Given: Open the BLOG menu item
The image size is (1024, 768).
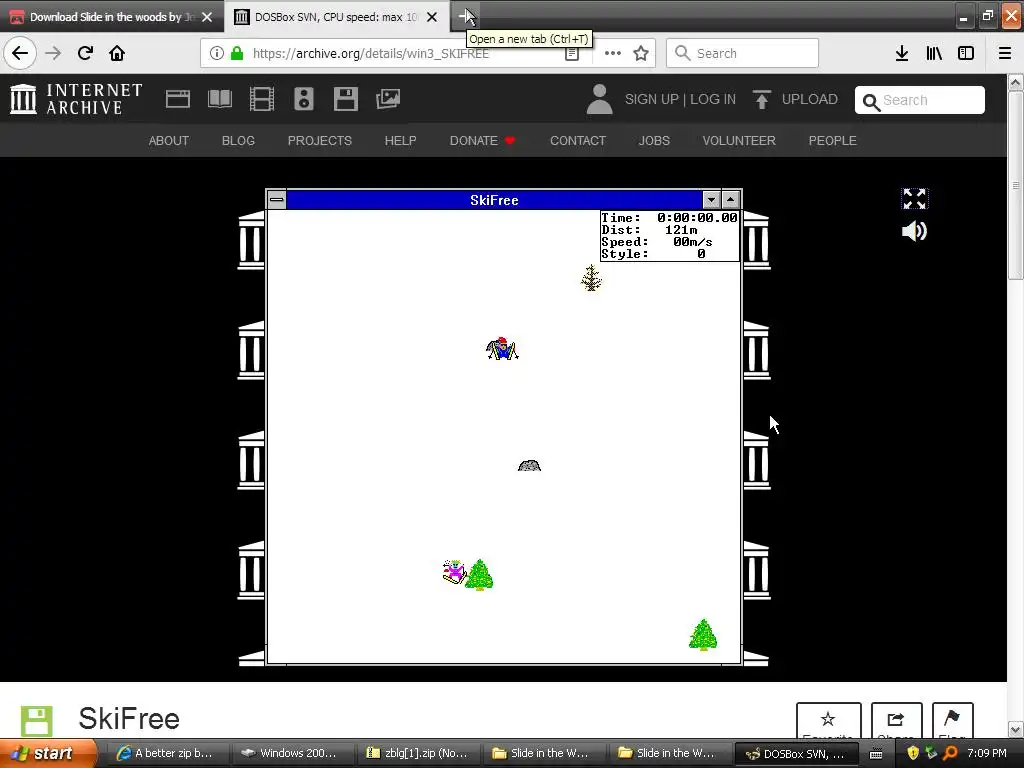Looking at the screenshot, I should tap(238, 140).
